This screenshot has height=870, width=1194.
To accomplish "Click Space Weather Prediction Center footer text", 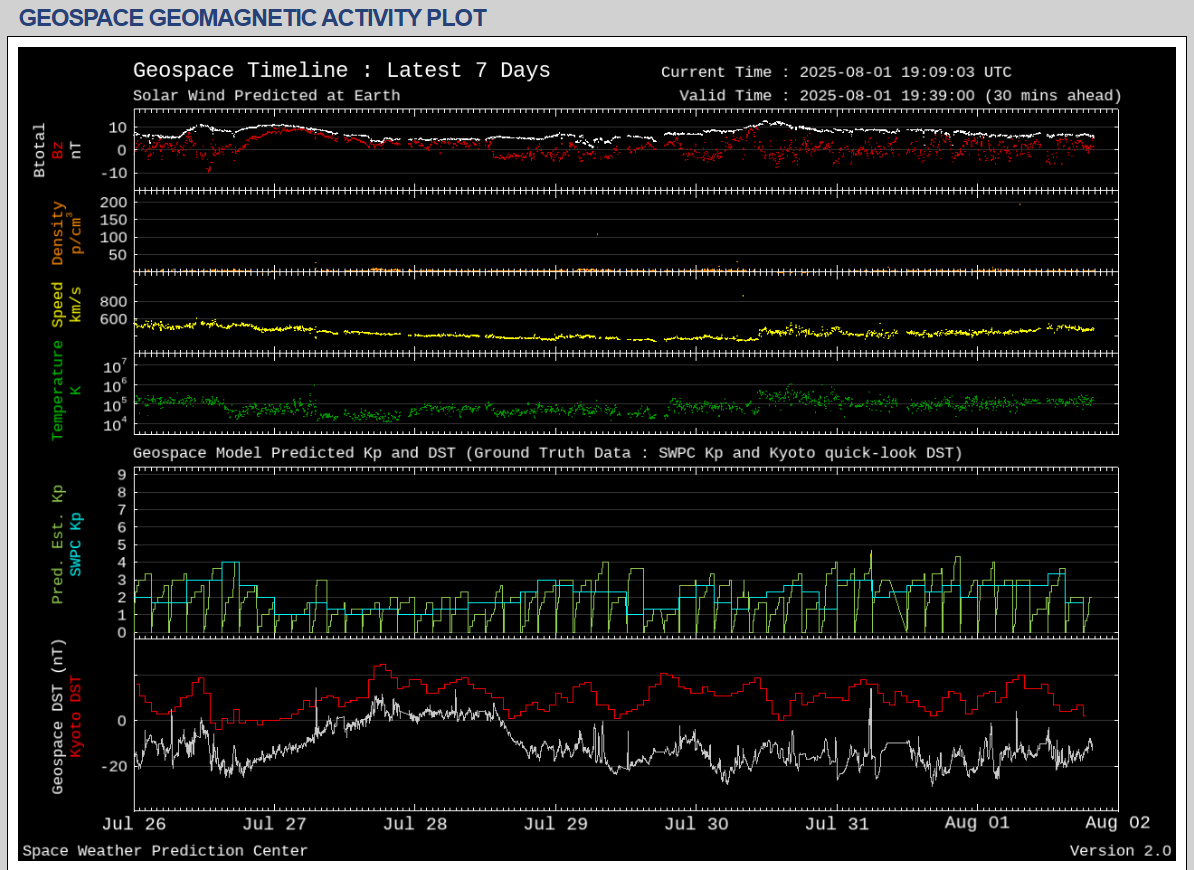I will point(165,851).
